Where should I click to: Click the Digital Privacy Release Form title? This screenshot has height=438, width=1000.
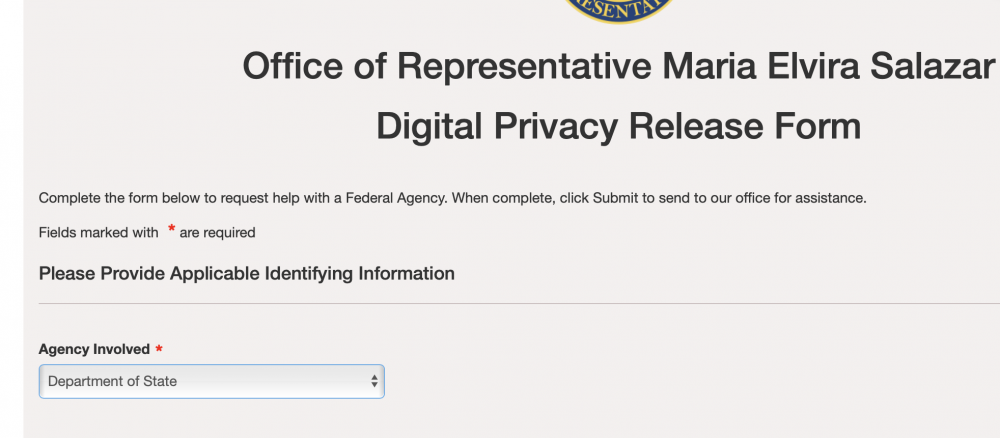(x=618, y=126)
